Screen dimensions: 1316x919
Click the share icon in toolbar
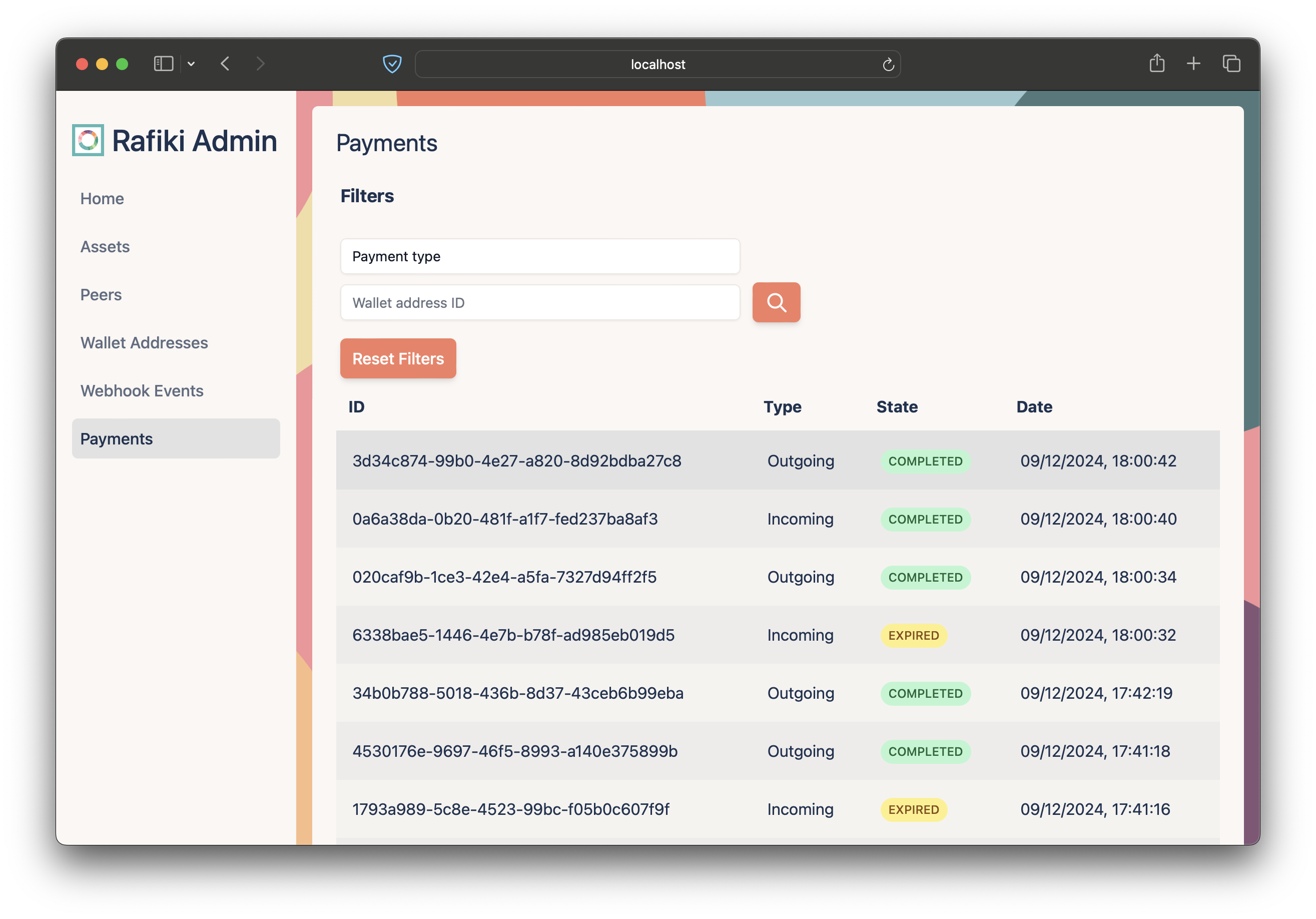coord(1157,63)
